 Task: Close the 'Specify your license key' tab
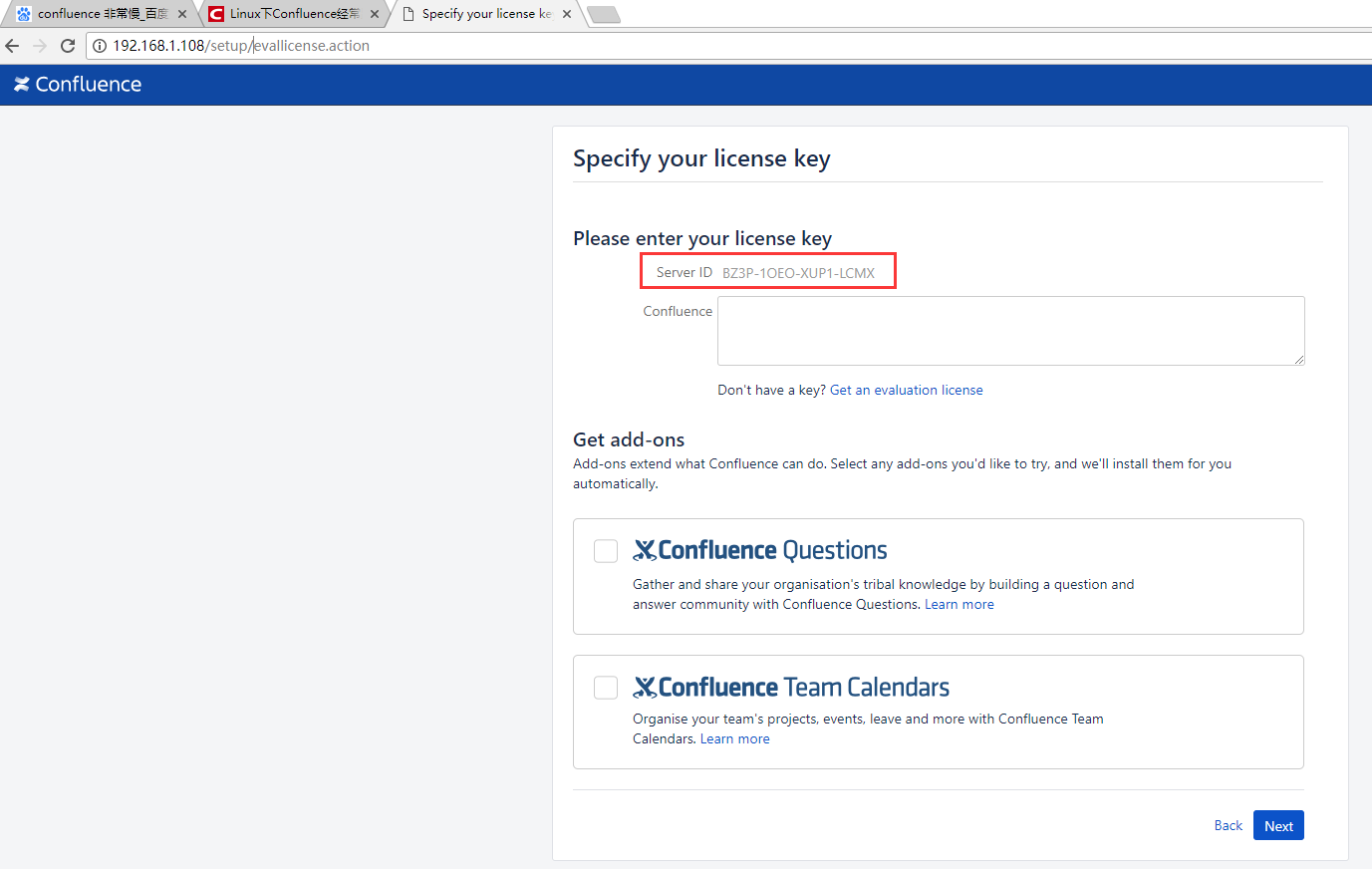tap(567, 14)
